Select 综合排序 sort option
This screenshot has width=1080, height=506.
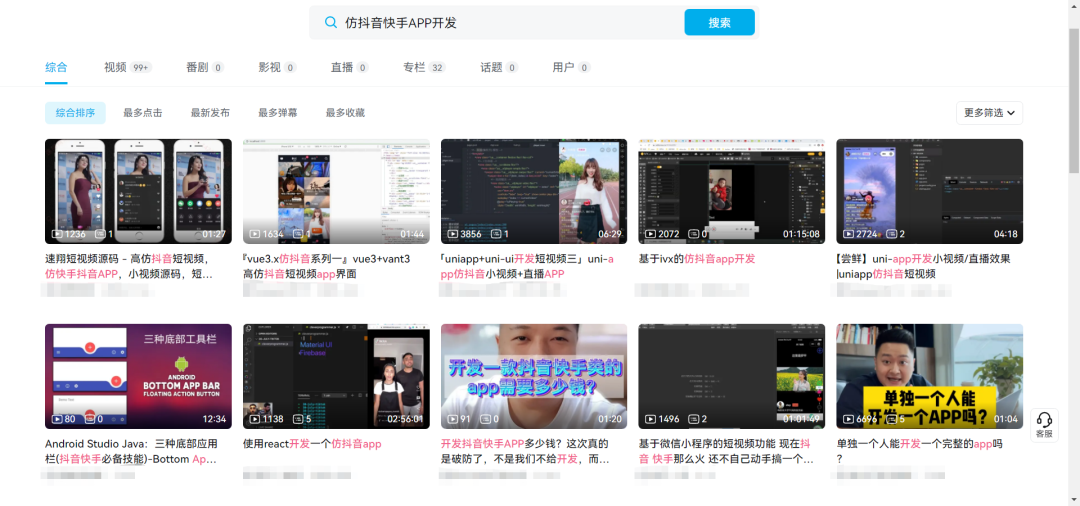[76, 113]
